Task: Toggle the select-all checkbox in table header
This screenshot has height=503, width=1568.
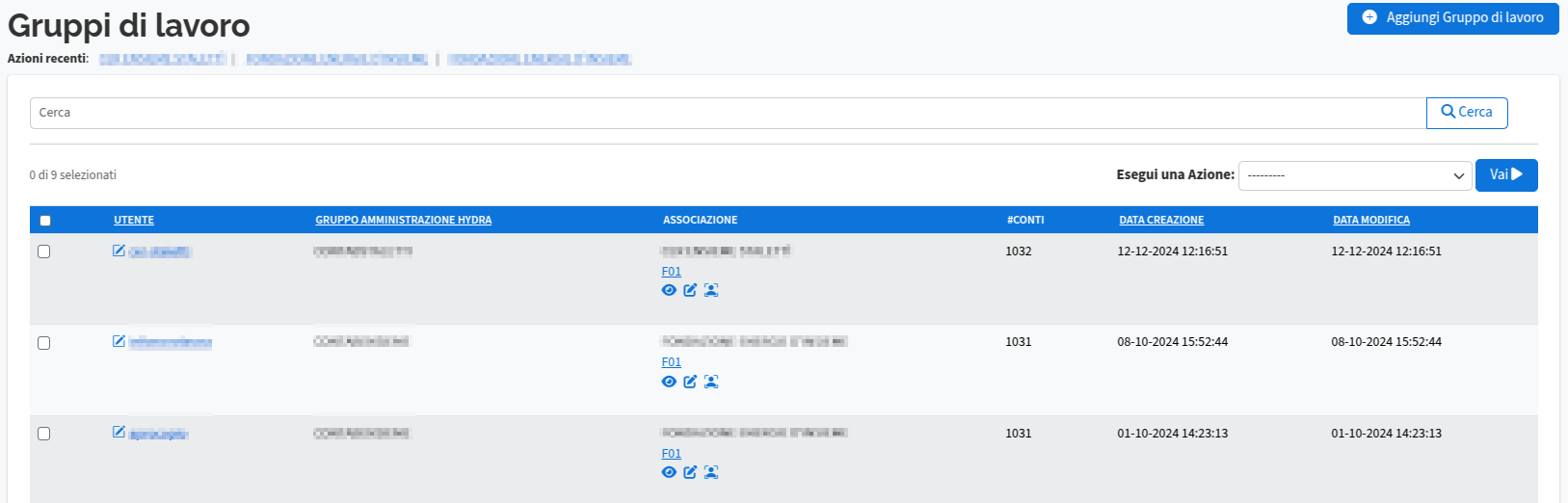Action: click(45, 221)
